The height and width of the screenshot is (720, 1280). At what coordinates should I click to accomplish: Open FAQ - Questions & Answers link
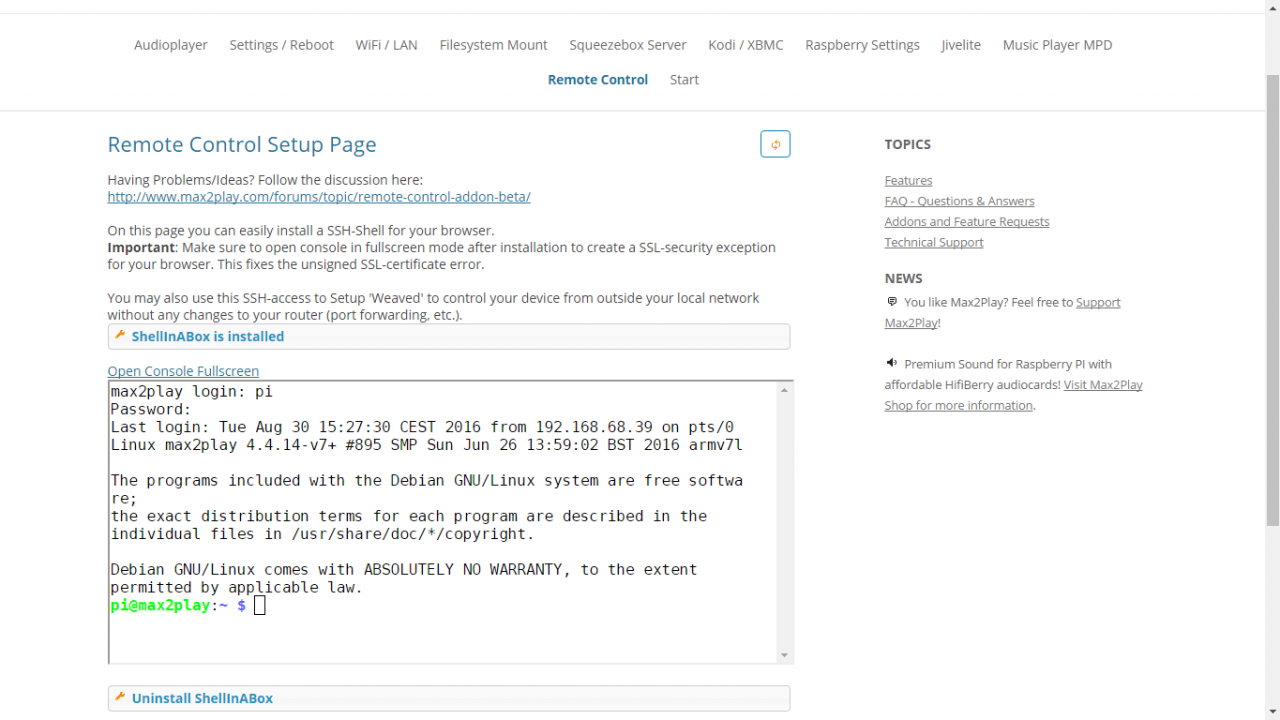[x=959, y=201]
